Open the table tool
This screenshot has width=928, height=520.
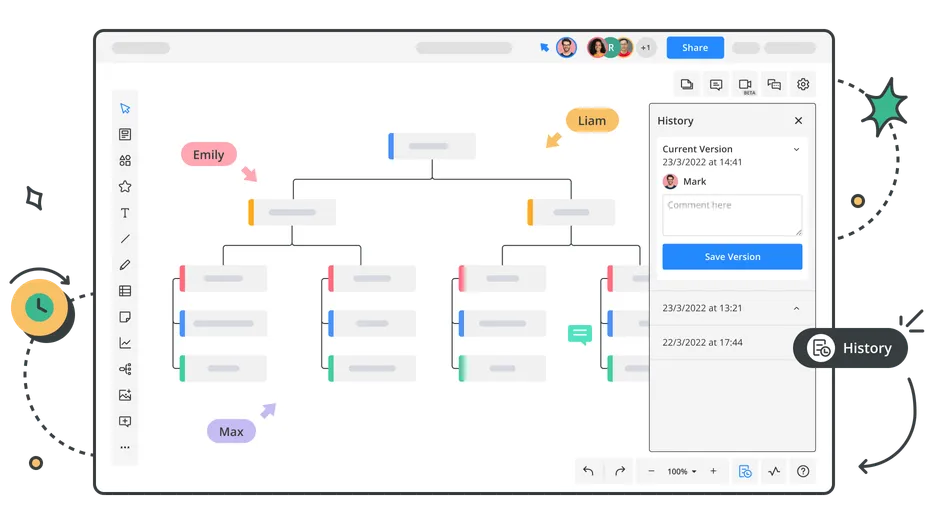125,291
